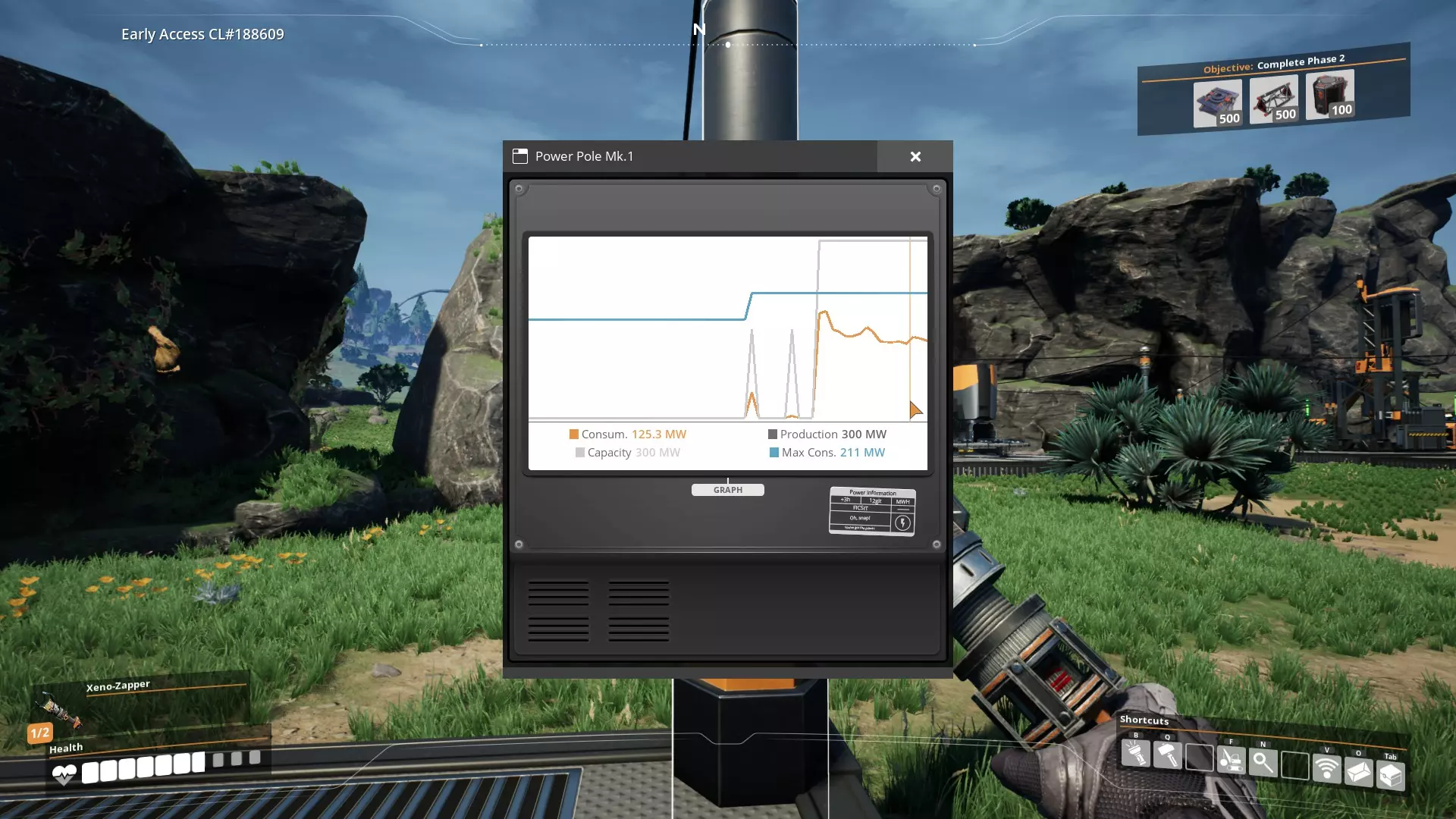Select the GRAPH tab
This screenshot has height=819, width=1456.
[x=727, y=490]
